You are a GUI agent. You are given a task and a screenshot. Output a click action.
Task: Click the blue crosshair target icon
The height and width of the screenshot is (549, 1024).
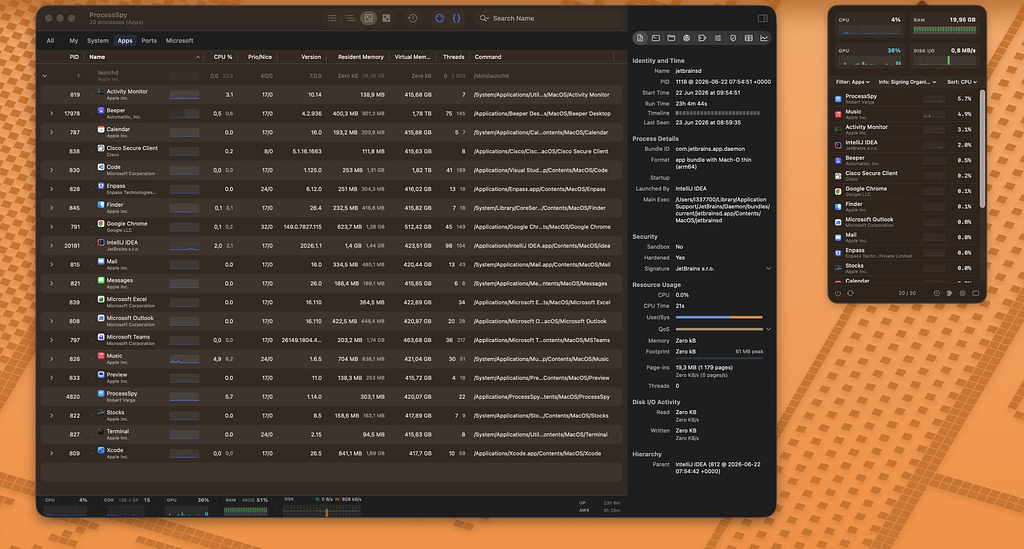tap(439, 18)
